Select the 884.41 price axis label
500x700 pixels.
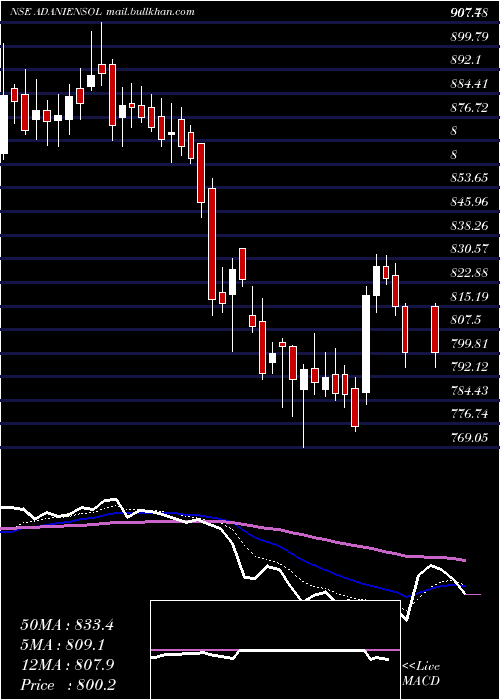tap(469, 83)
